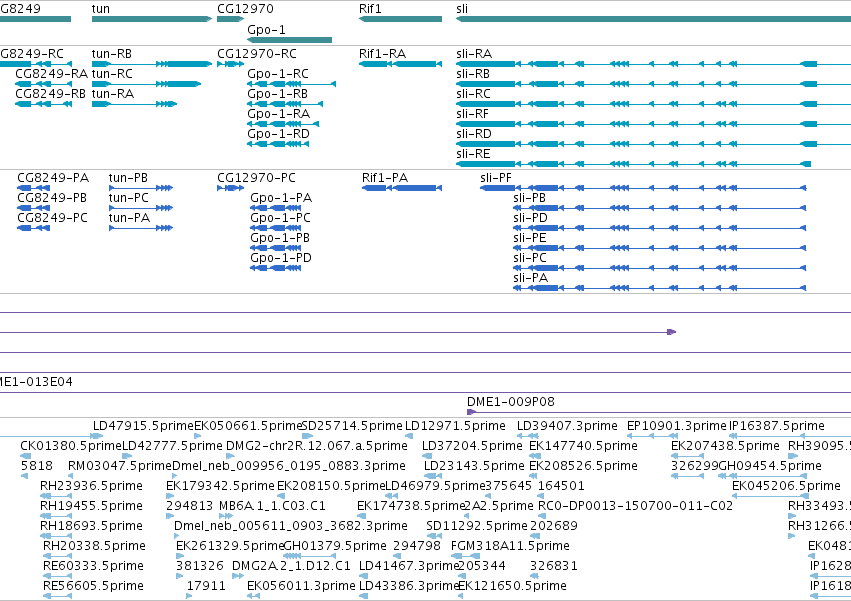Select transcript tun-RC

click(147, 84)
